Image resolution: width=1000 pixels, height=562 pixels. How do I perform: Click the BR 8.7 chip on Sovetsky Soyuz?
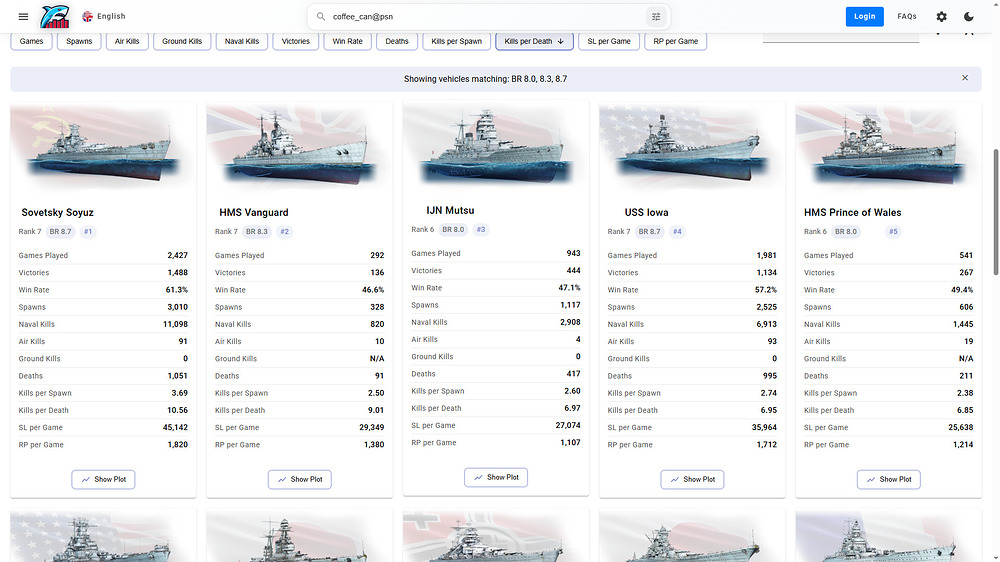pyautogui.click(x=61, y=232)
